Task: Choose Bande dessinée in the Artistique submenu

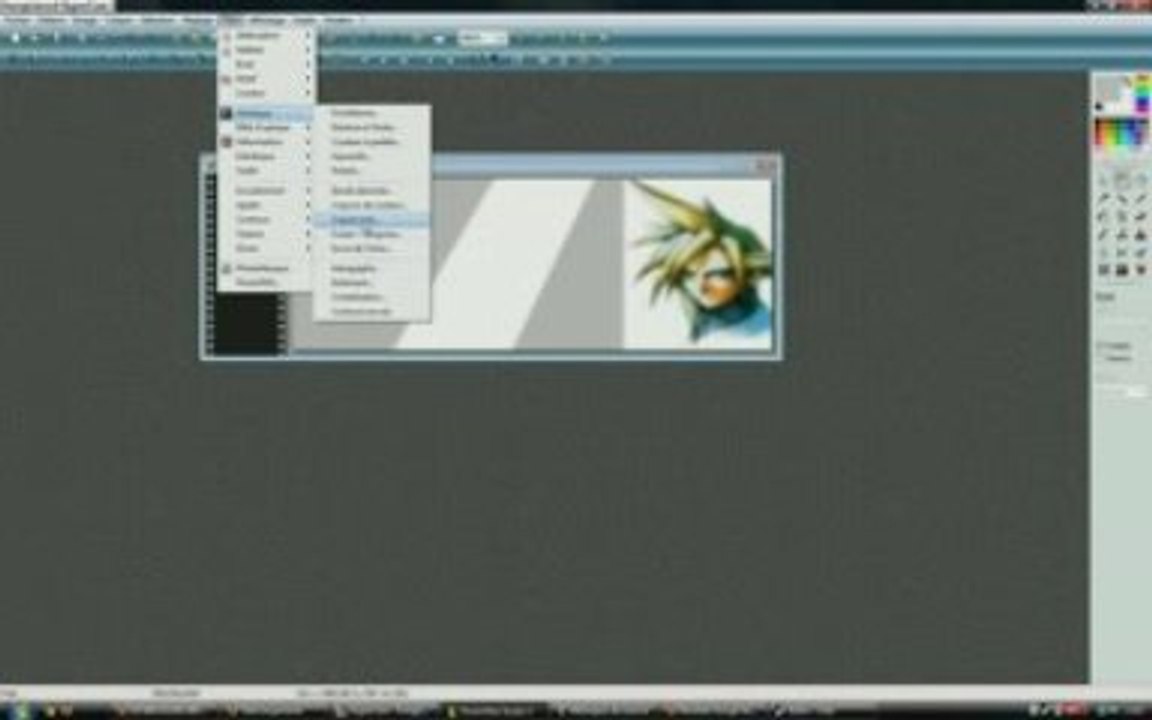Action: click(x=372, y=190)
